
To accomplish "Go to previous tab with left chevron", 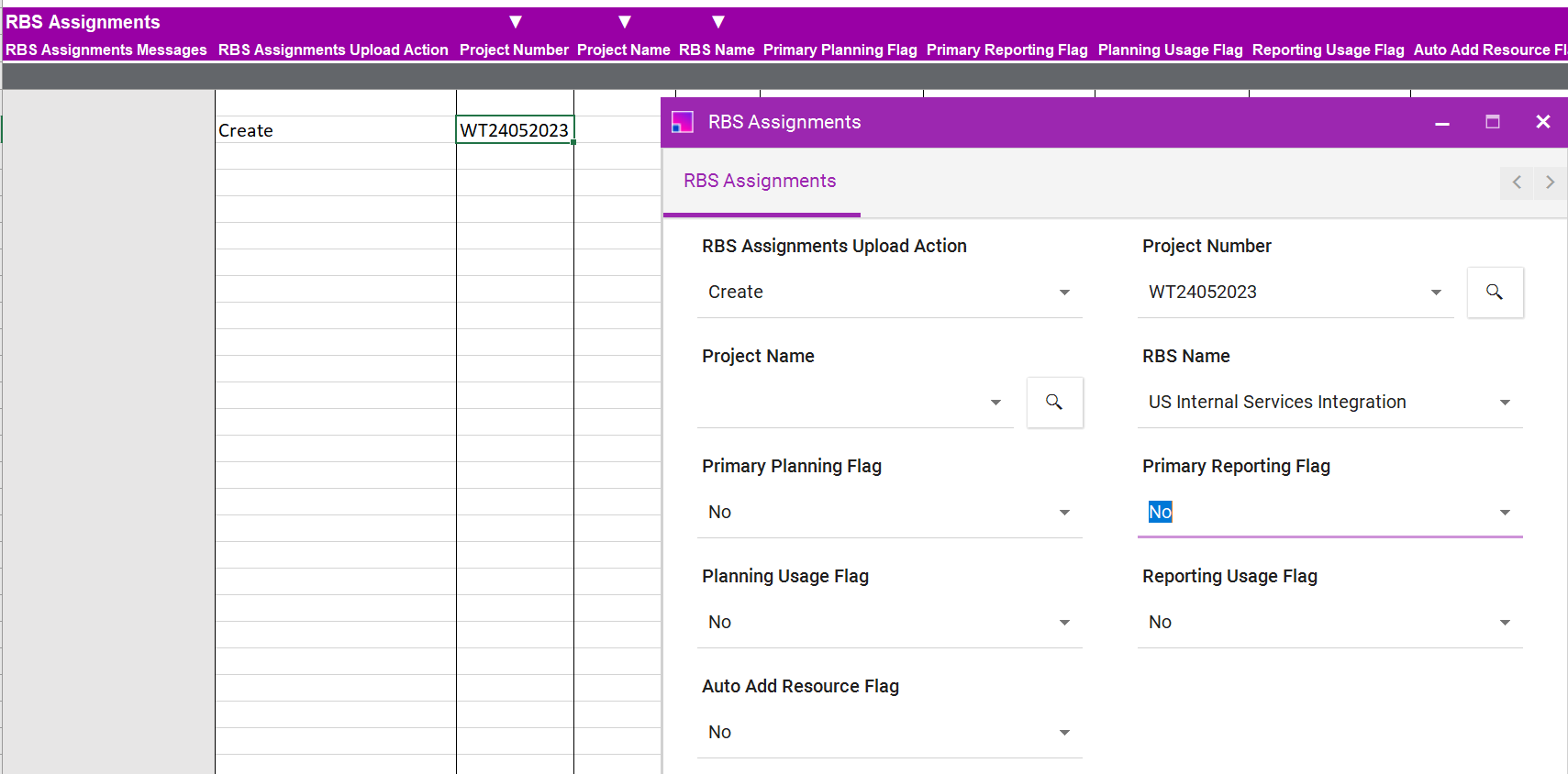I will [x=1517, y=182].
